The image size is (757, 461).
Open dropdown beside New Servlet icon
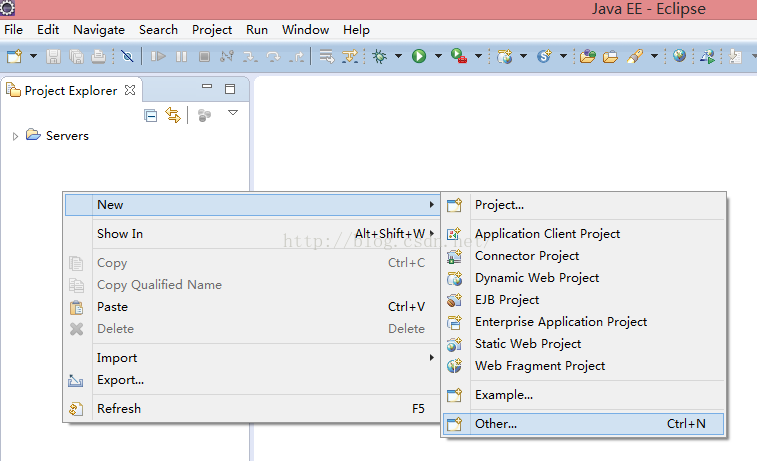click(x=563, y=56)
